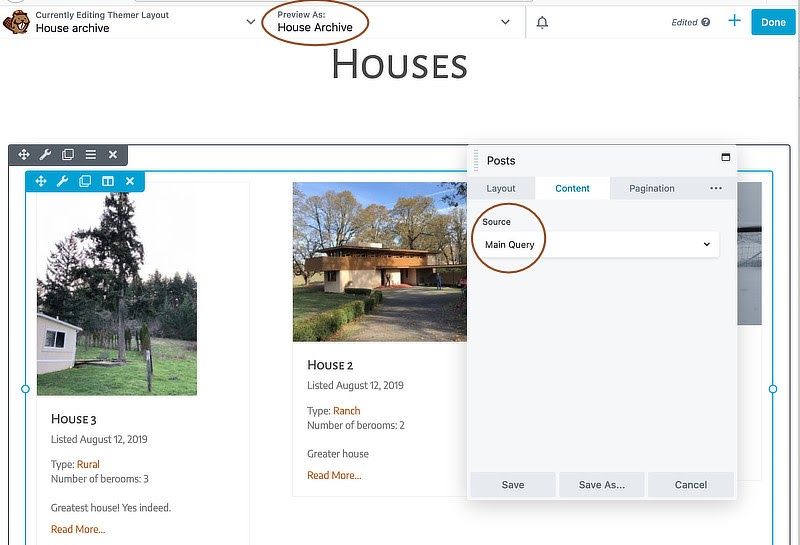Viewport: 800px width, 545px height.
Task: Duplicate the row using the gray toolbar copy icon
Action: [68, 154]
